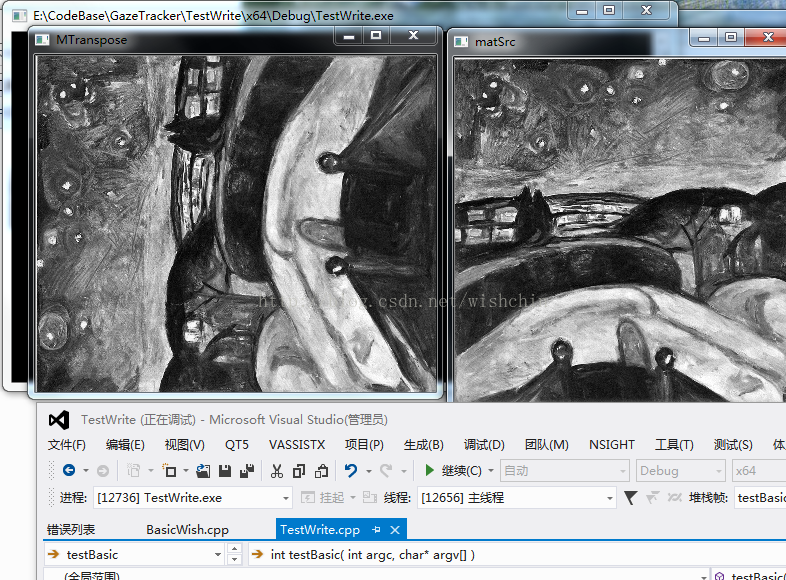Cut selection with the scissors icon
The image size is (786, 580).
[277, 471]
